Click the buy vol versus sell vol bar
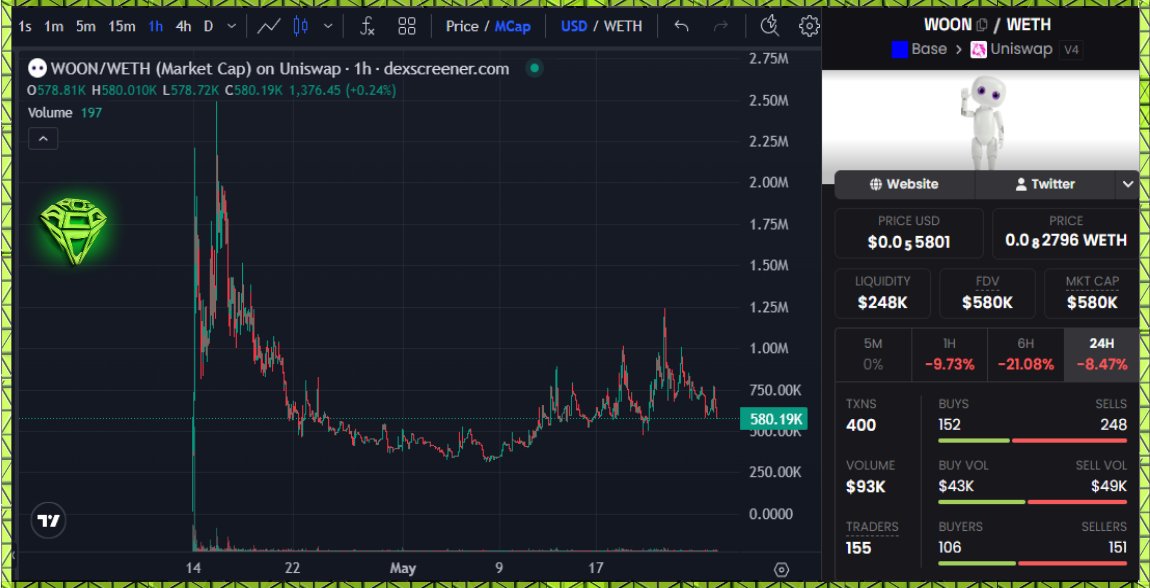 (1032, 502)
